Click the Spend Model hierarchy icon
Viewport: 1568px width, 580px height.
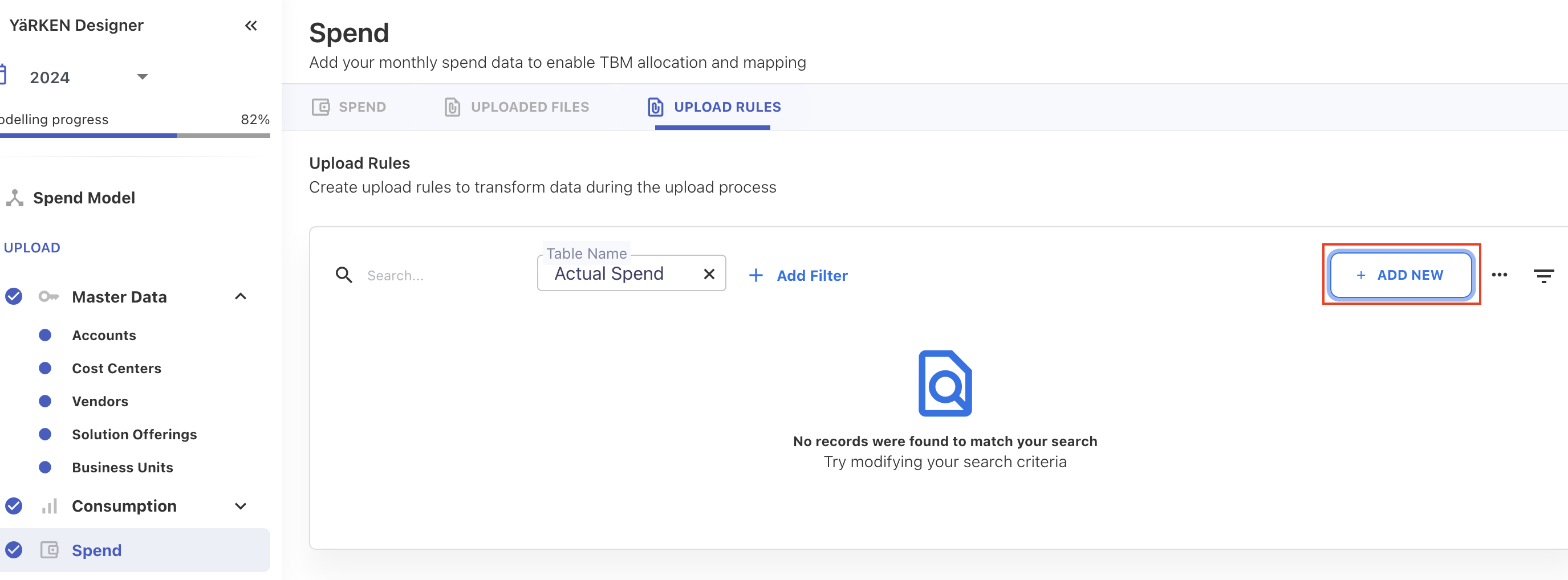[x=15, y=198]
